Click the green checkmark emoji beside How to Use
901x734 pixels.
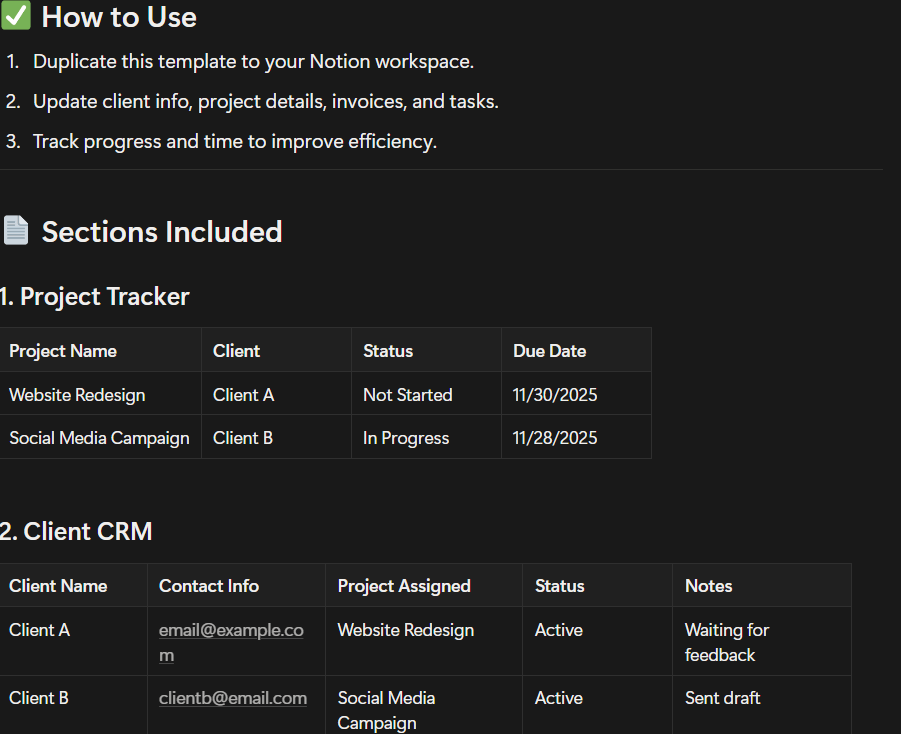16,16
